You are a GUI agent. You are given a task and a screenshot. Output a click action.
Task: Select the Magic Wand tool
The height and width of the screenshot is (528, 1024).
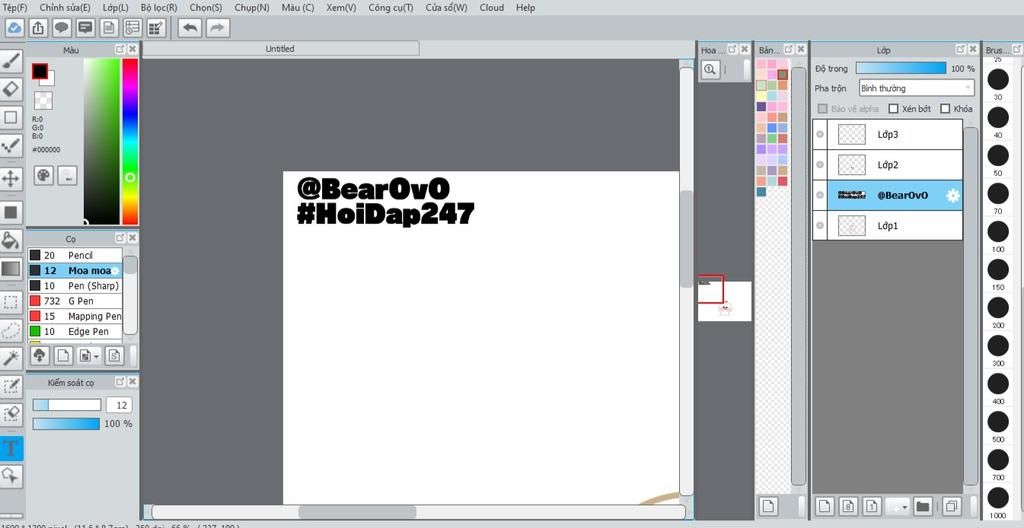11,358
